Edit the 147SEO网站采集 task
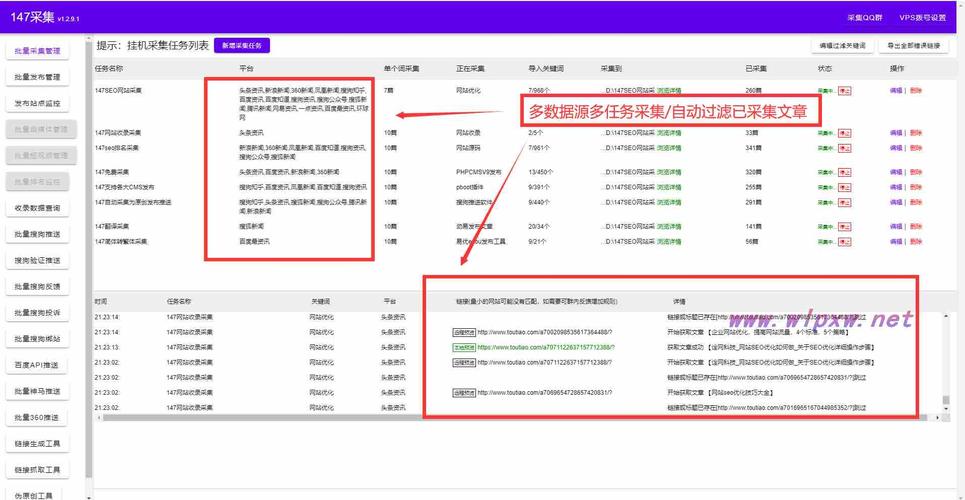 [x=895, y=91]
